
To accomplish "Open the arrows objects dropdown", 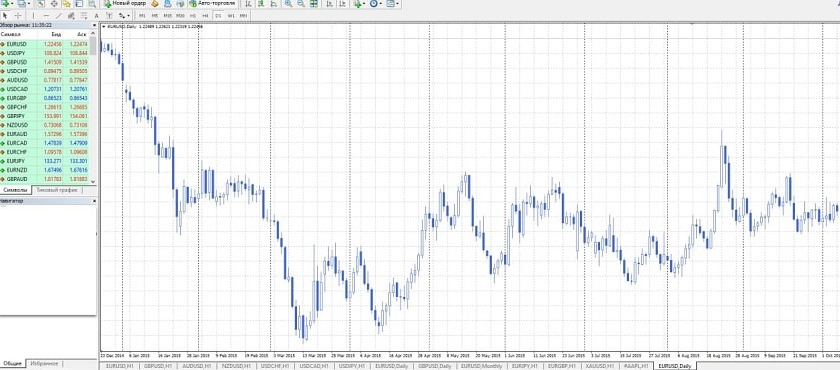I will 124,16.
